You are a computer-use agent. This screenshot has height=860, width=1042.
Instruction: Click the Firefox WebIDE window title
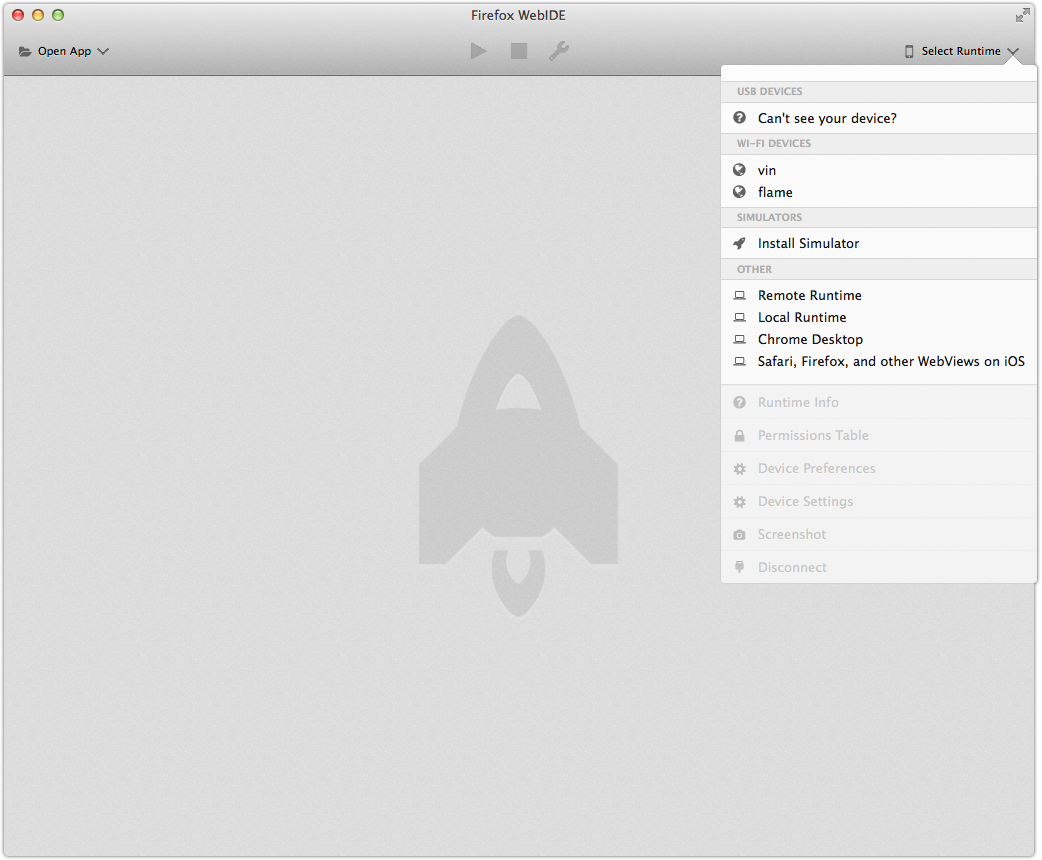[518, 15]
